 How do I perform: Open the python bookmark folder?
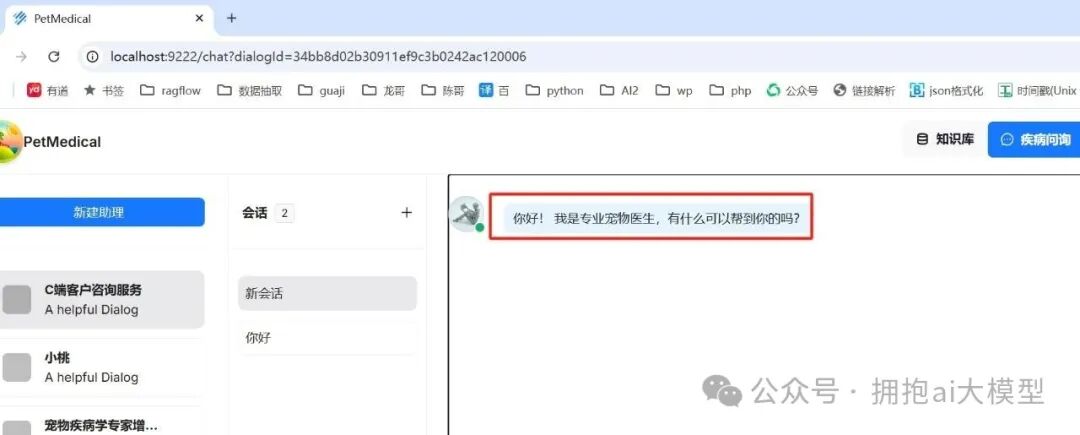[554, 90]
